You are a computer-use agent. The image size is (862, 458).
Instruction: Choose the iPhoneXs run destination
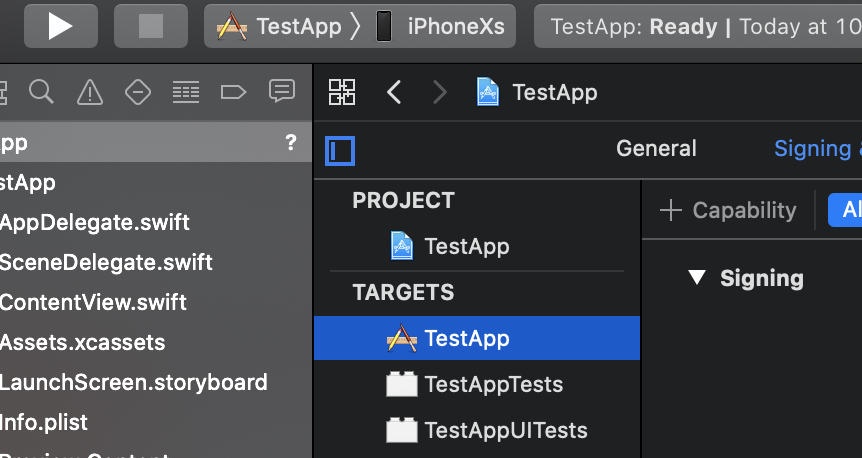(x=440, y=26)
